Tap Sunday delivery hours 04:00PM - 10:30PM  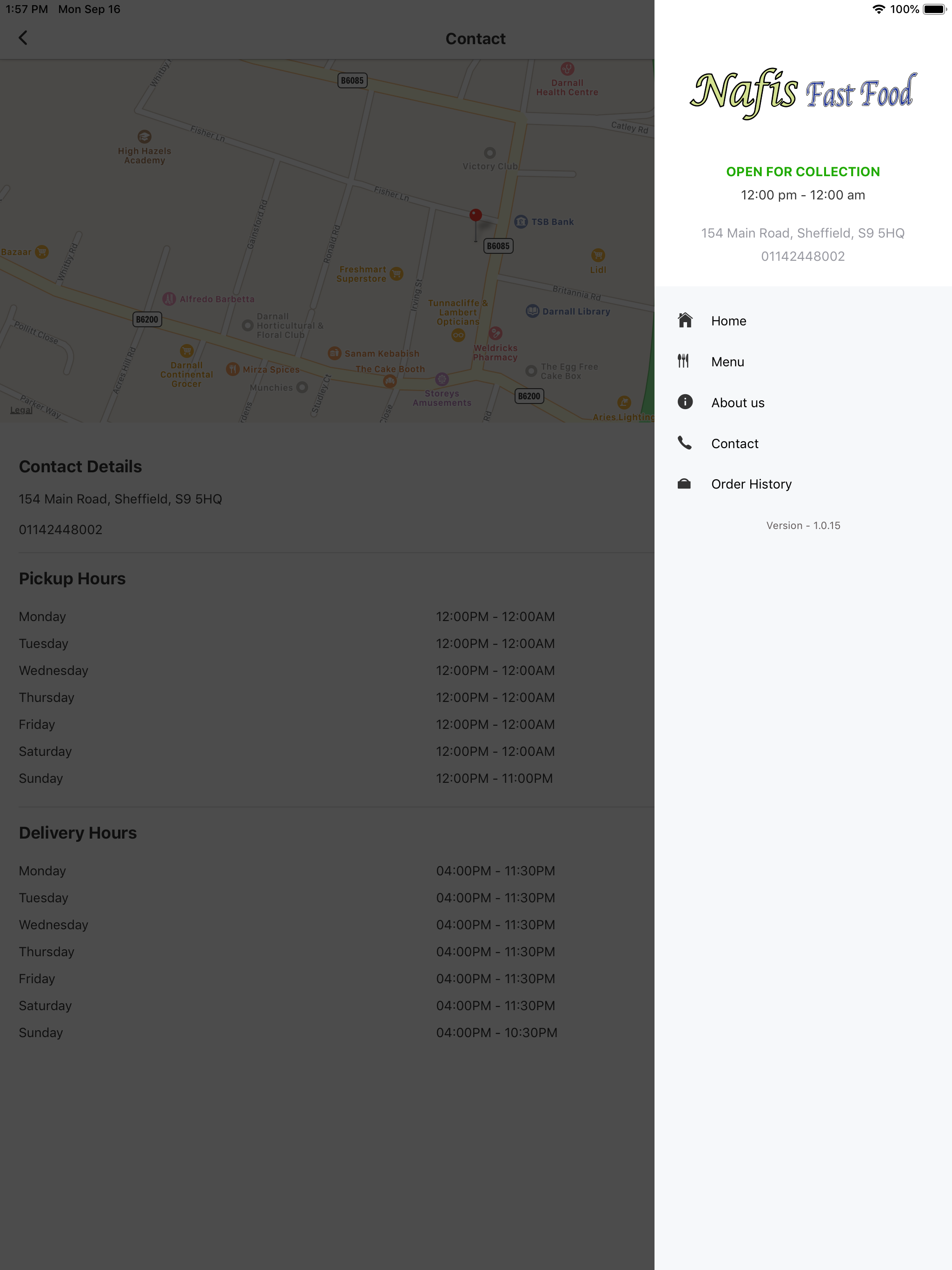click(x=496, y=1033)
